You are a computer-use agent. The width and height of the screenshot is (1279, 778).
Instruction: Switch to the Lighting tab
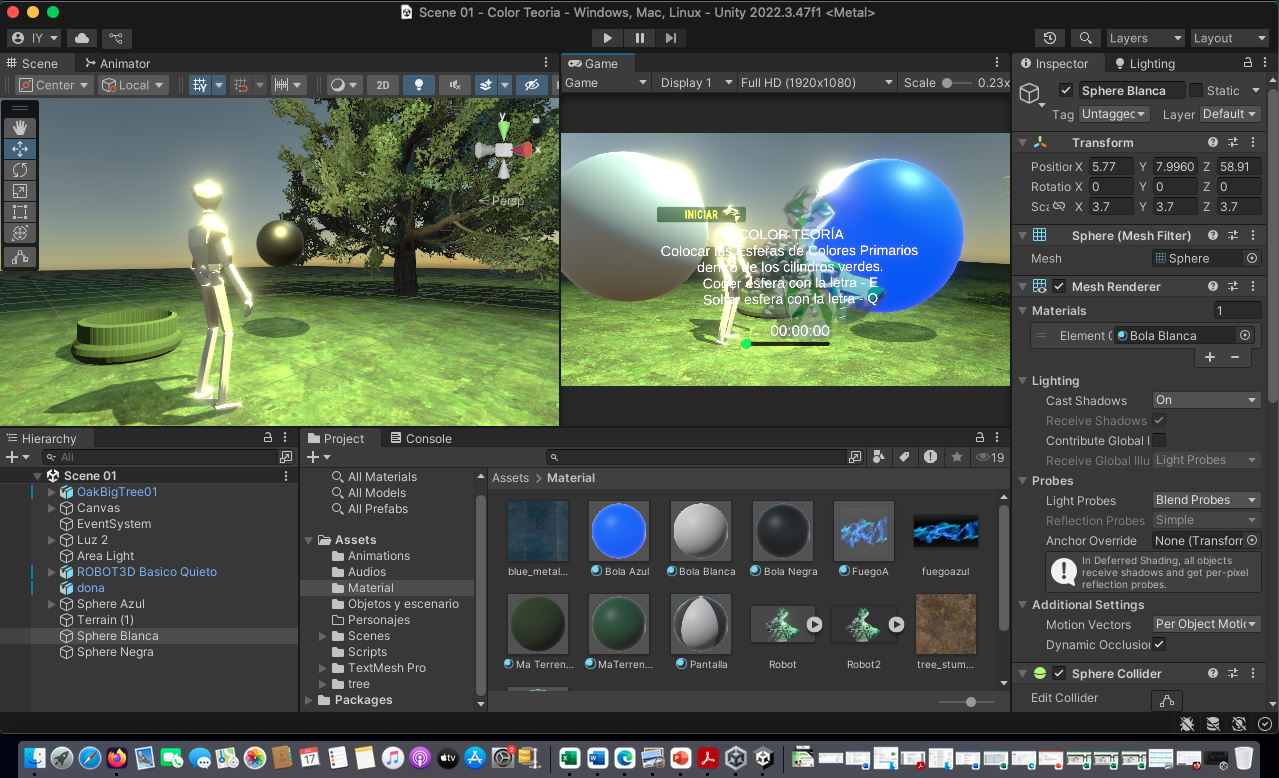point(1145,63)
